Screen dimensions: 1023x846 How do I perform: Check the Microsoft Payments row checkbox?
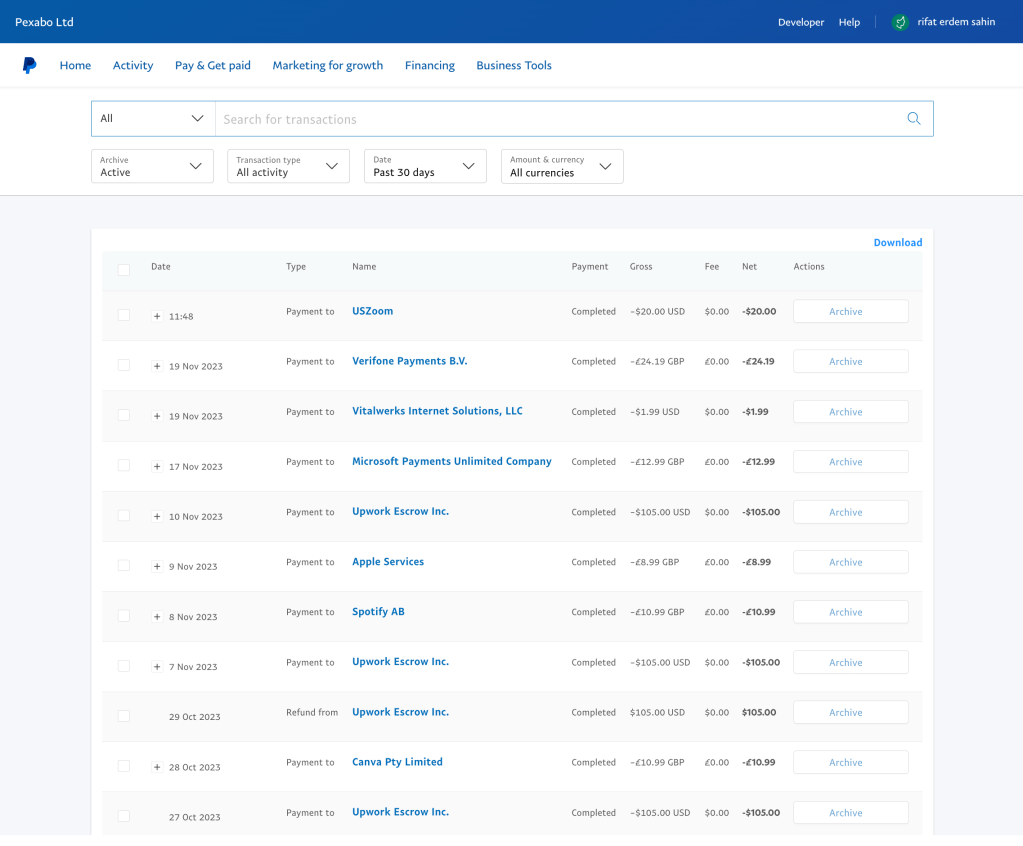click(123, 465)
